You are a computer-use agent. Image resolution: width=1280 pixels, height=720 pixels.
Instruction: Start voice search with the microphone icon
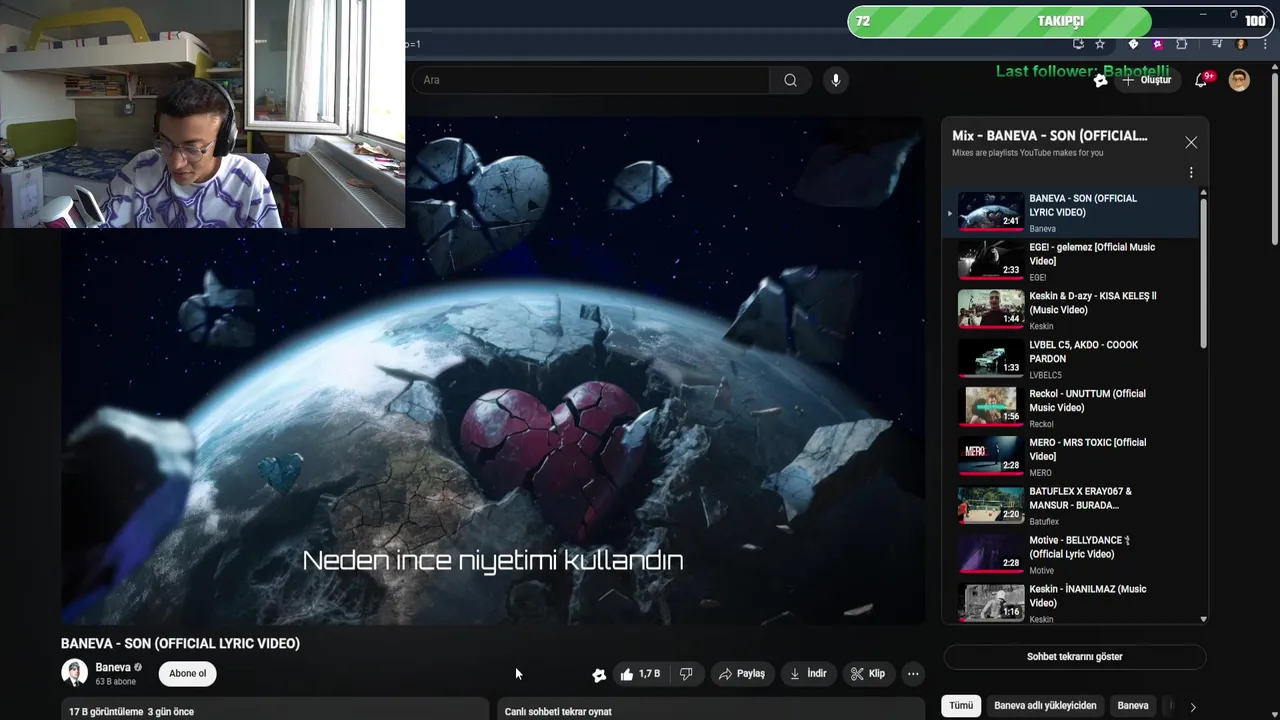click(x=836, y=80)
